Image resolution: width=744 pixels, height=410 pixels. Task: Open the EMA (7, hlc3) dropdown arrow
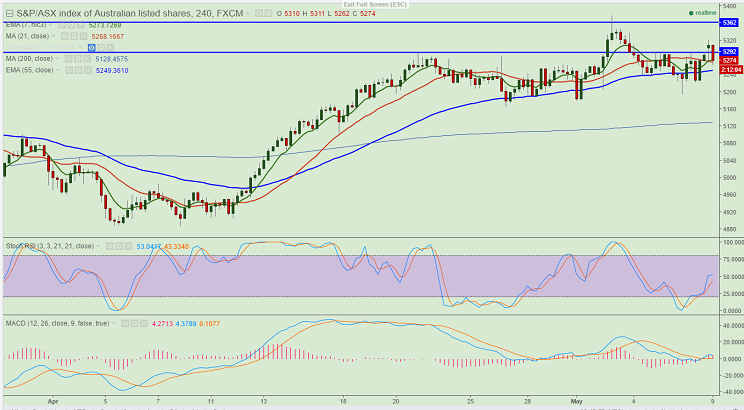[50, 25]
